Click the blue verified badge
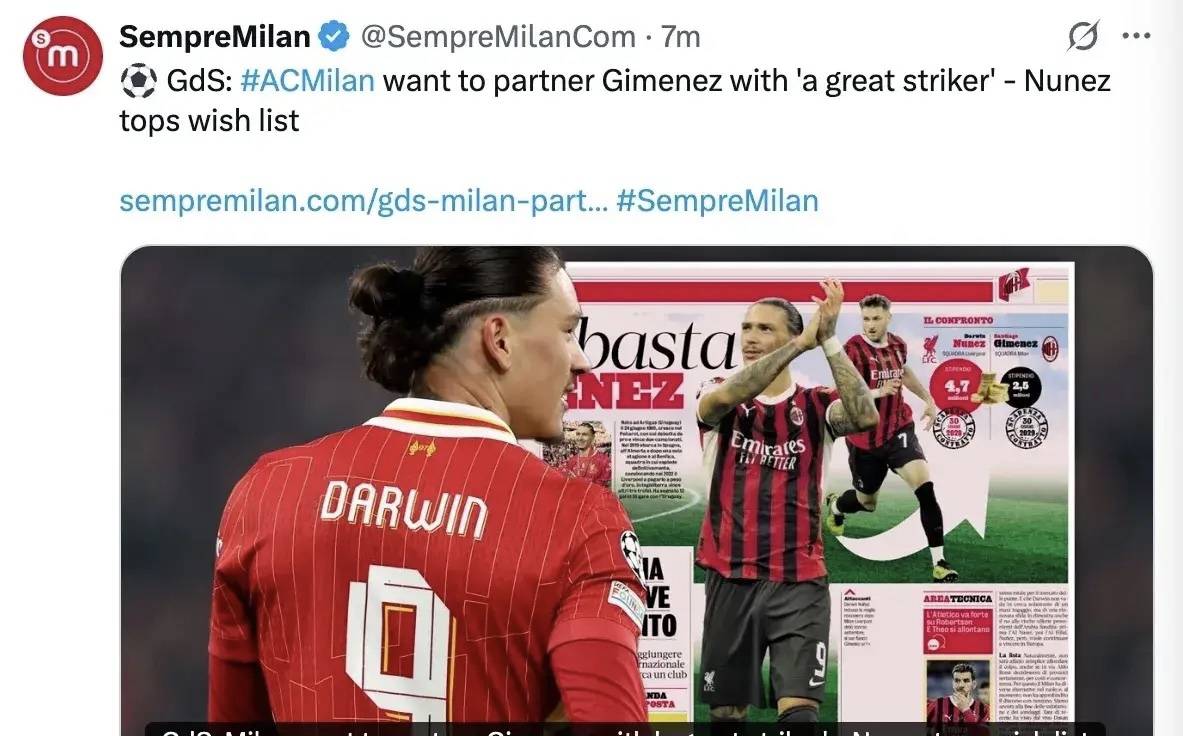 click(334, 36)
